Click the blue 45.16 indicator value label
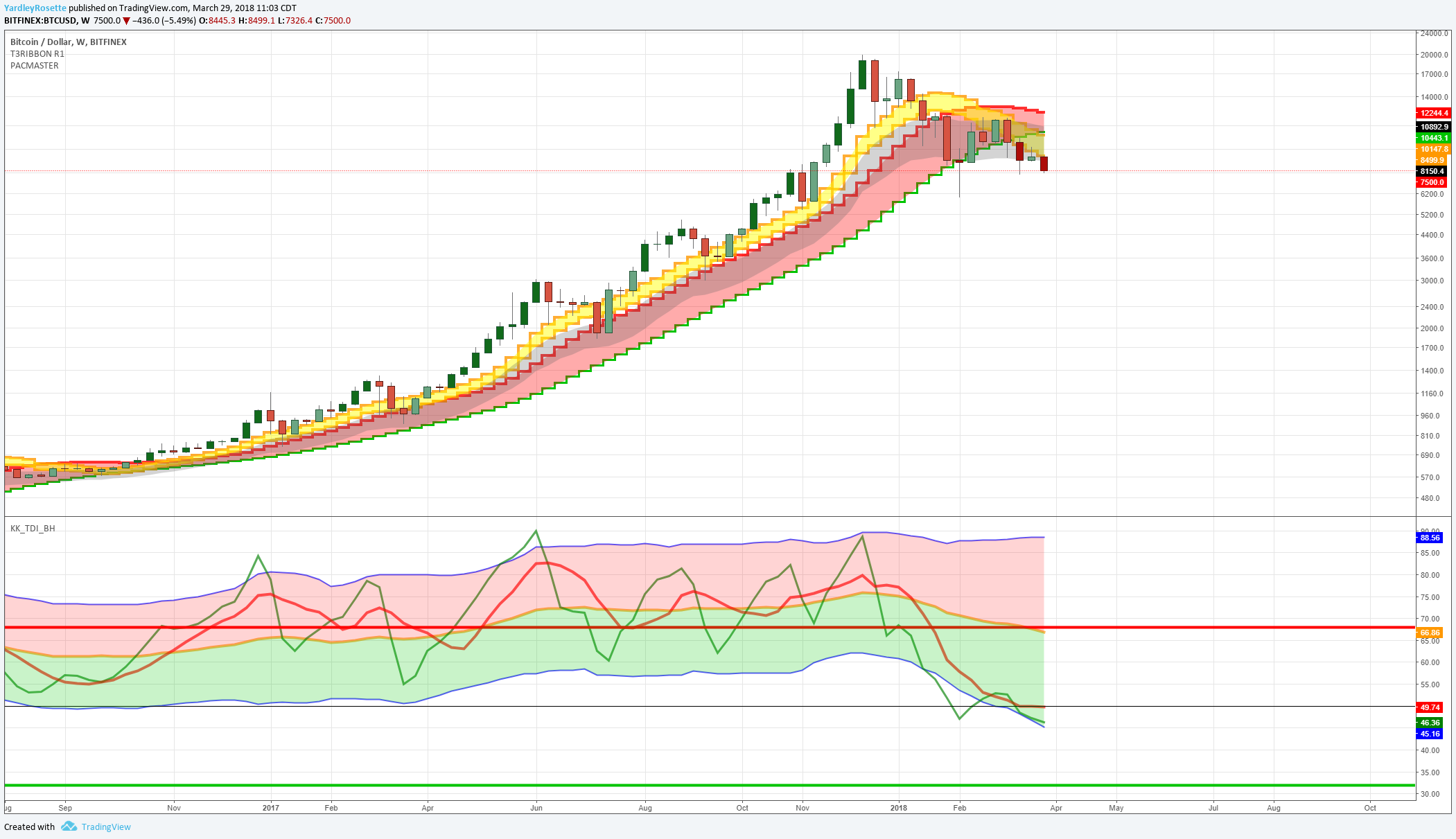Screen dimensions: 1456x839 pyautogui.click(x=1430, y=734)
